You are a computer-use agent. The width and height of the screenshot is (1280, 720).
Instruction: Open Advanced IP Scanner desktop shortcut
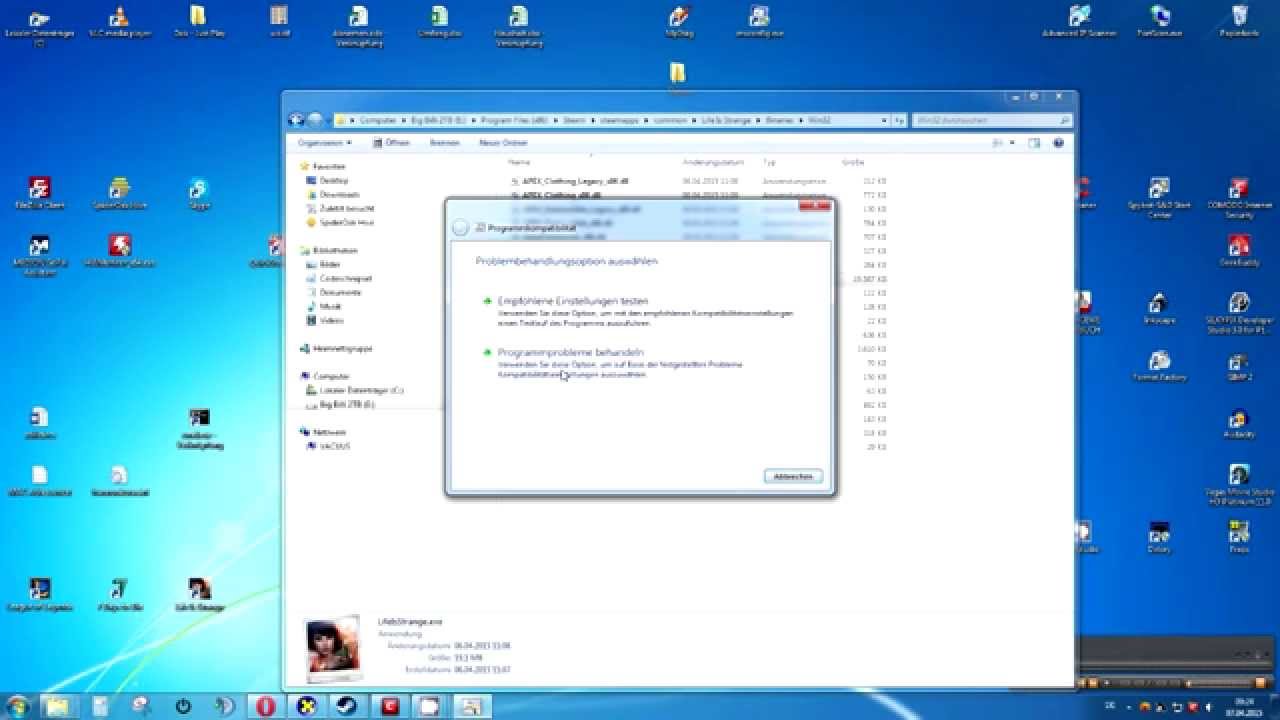[x=1079, y=21]
